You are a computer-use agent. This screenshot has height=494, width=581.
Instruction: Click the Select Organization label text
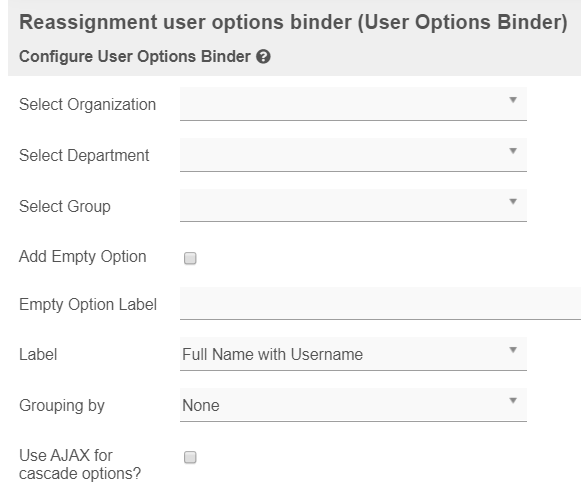87,105
